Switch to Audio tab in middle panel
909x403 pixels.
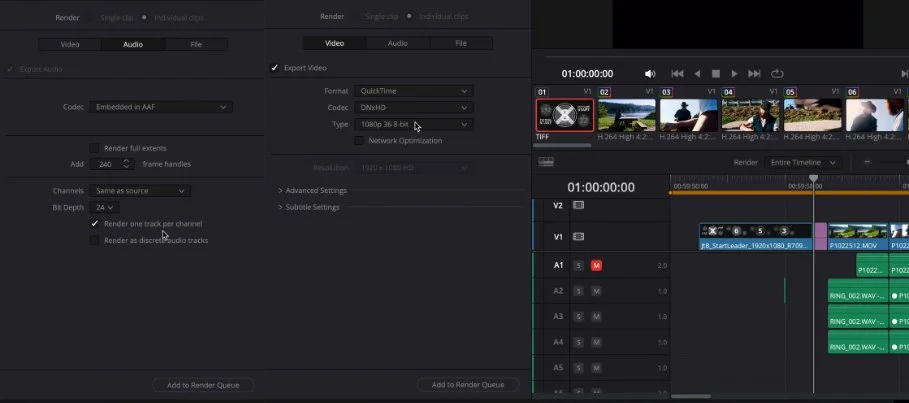tap(398, 43)
